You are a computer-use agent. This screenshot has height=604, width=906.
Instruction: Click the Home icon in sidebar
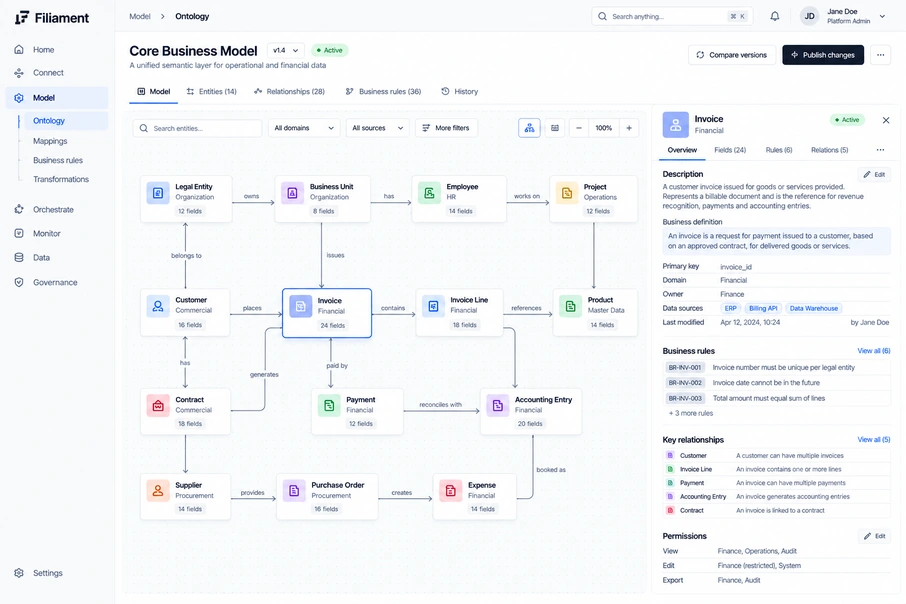click(19, 50)
